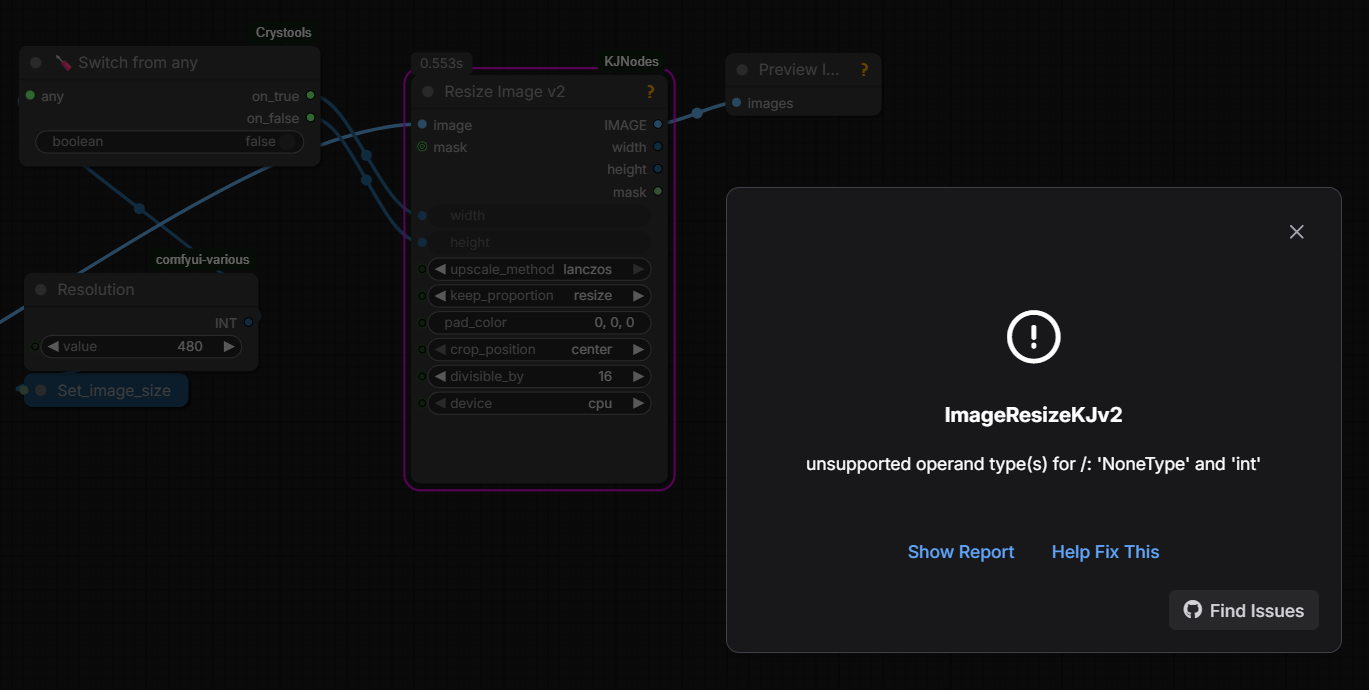Image resolution: width=1369 pixels, height=690 pixels.
Task: Click the device widget input socket
Action: click(x=422, y=404)
